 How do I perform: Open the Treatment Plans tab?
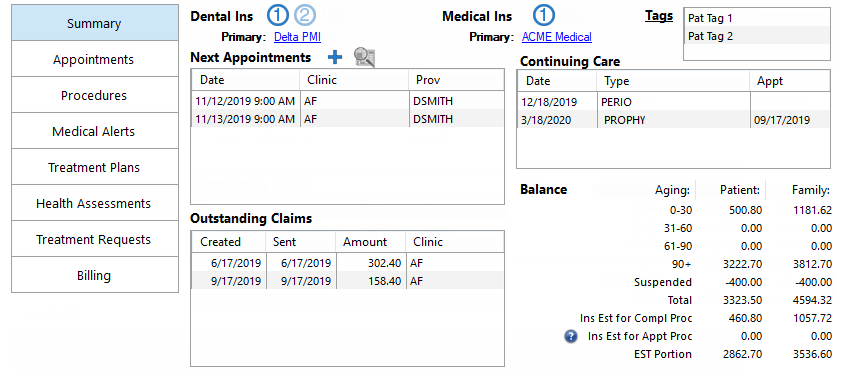(x=95, y=167)
